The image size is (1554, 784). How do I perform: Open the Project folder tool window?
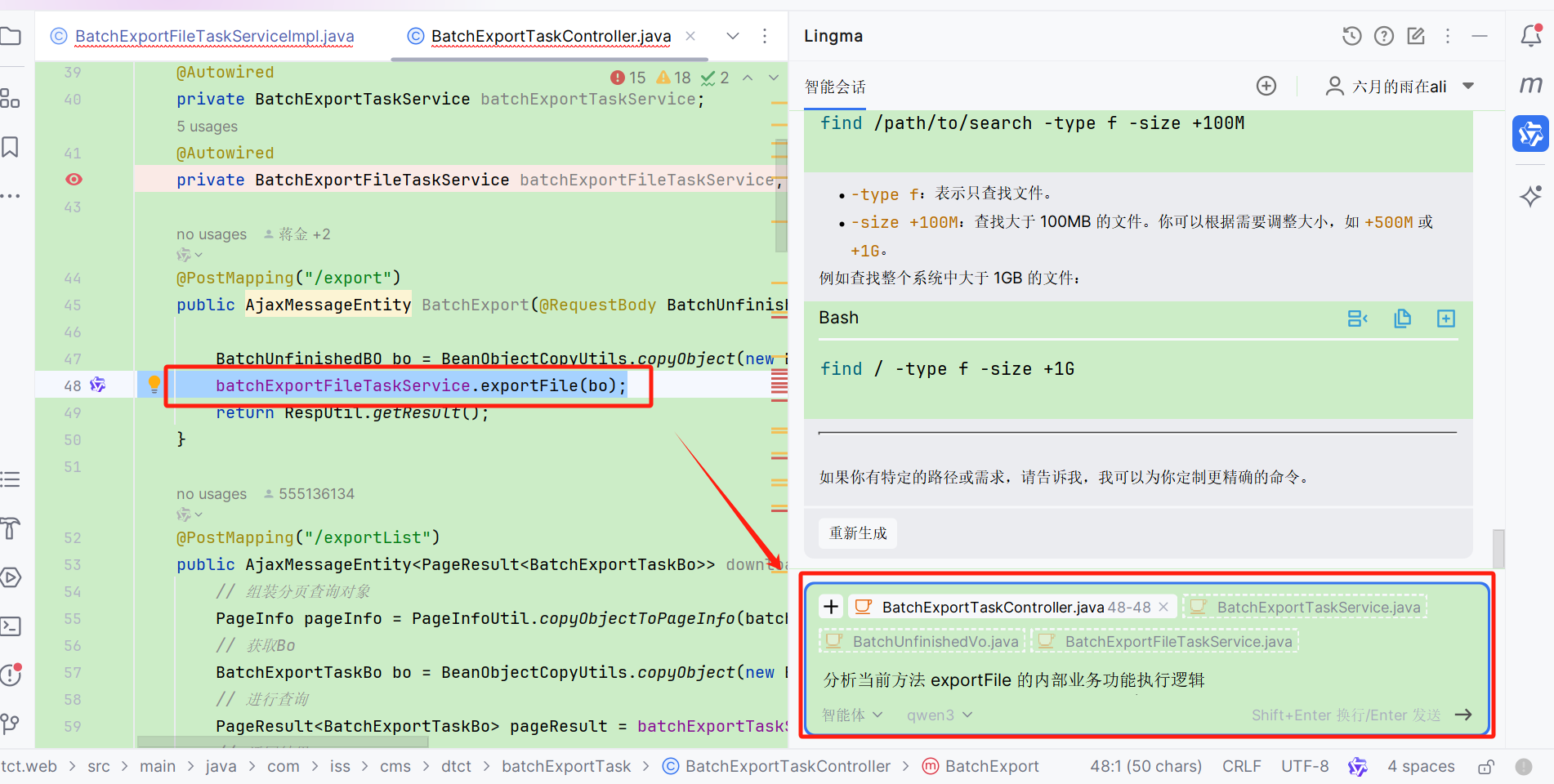click(11, 34)
